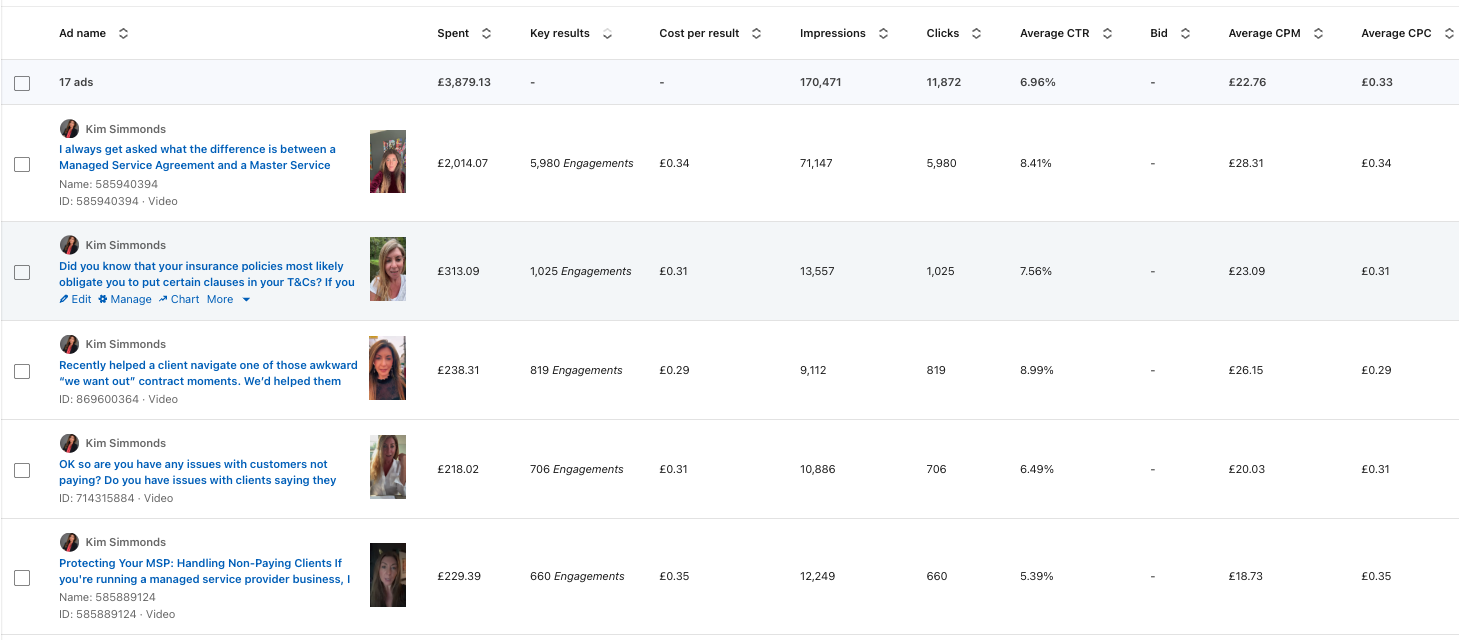Click Manage for the insurance policies ad
Viewport: 1459px width, 640px height.
(125, 299)
